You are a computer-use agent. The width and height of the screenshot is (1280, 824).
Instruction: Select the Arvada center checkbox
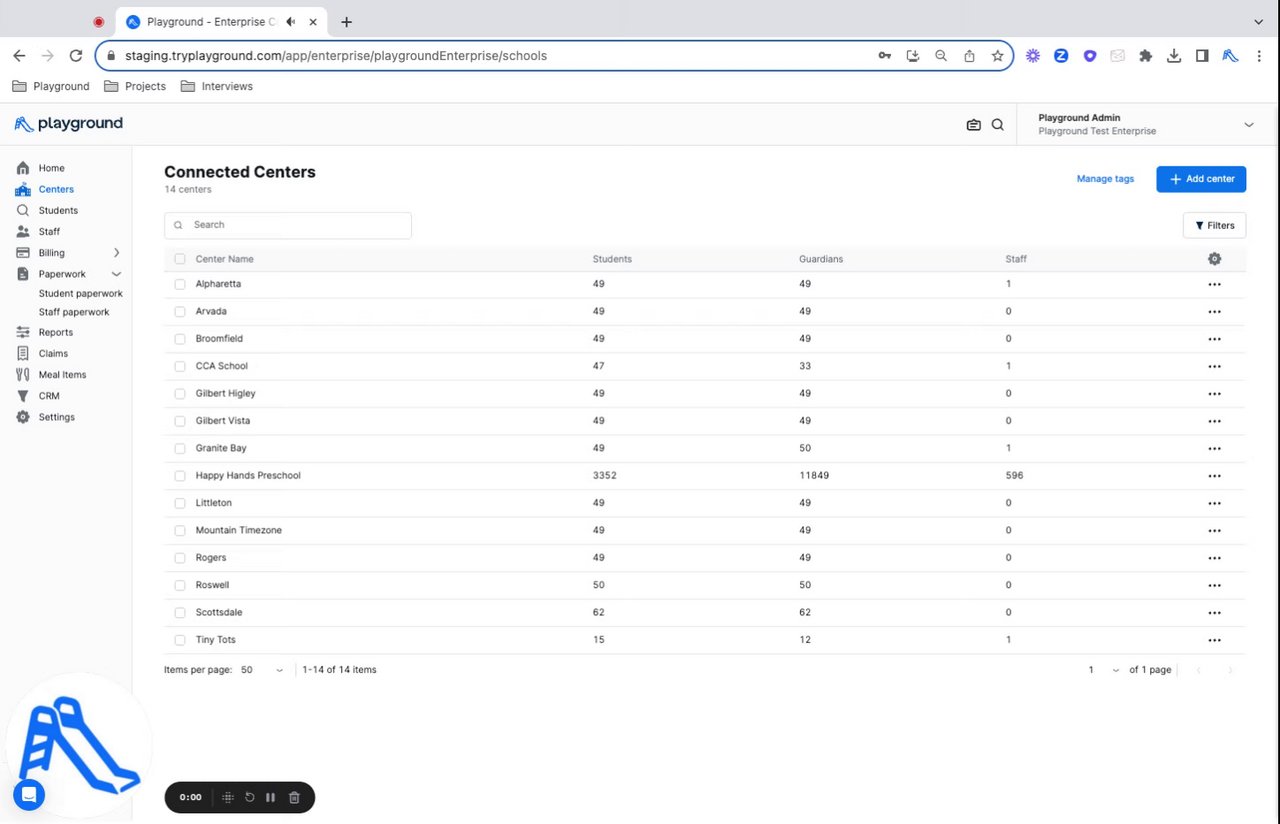coord(180,312)
